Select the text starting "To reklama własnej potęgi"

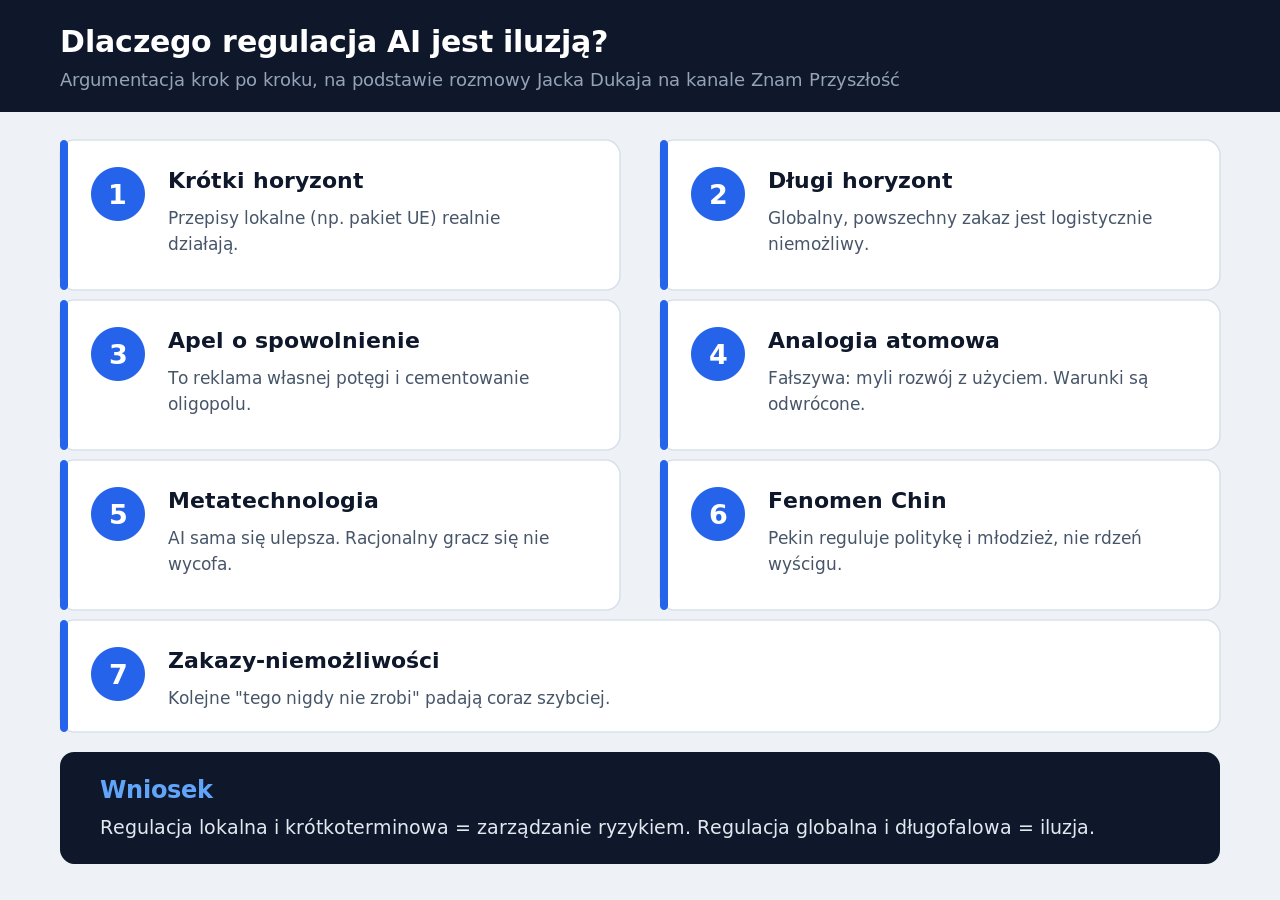(349, 391)
